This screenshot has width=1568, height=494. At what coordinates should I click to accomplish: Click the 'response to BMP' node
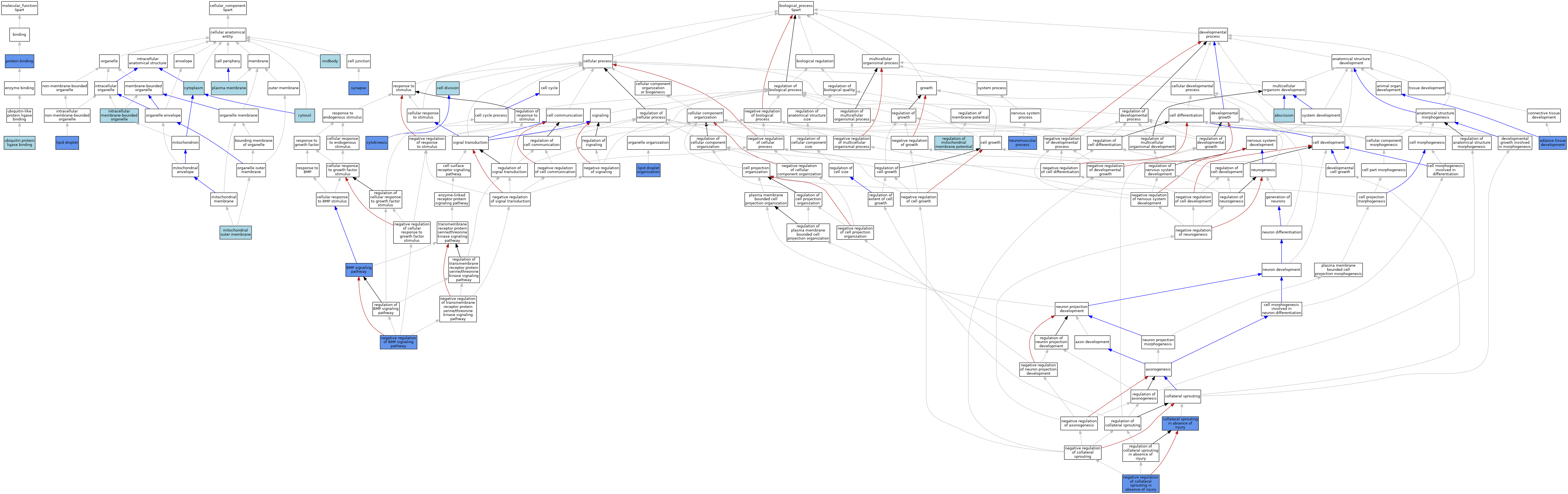click(x=307, y=170)
